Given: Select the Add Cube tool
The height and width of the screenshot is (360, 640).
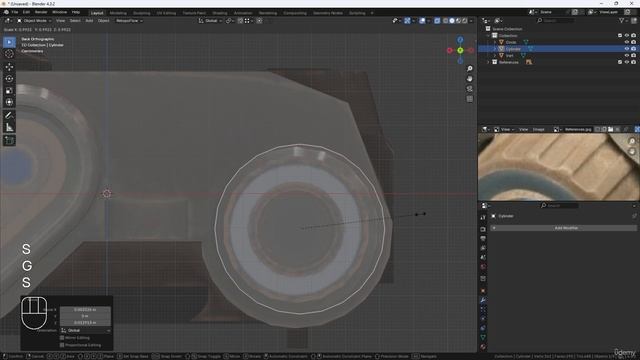Looking at the screenshot, I should [x=9, y=140].
